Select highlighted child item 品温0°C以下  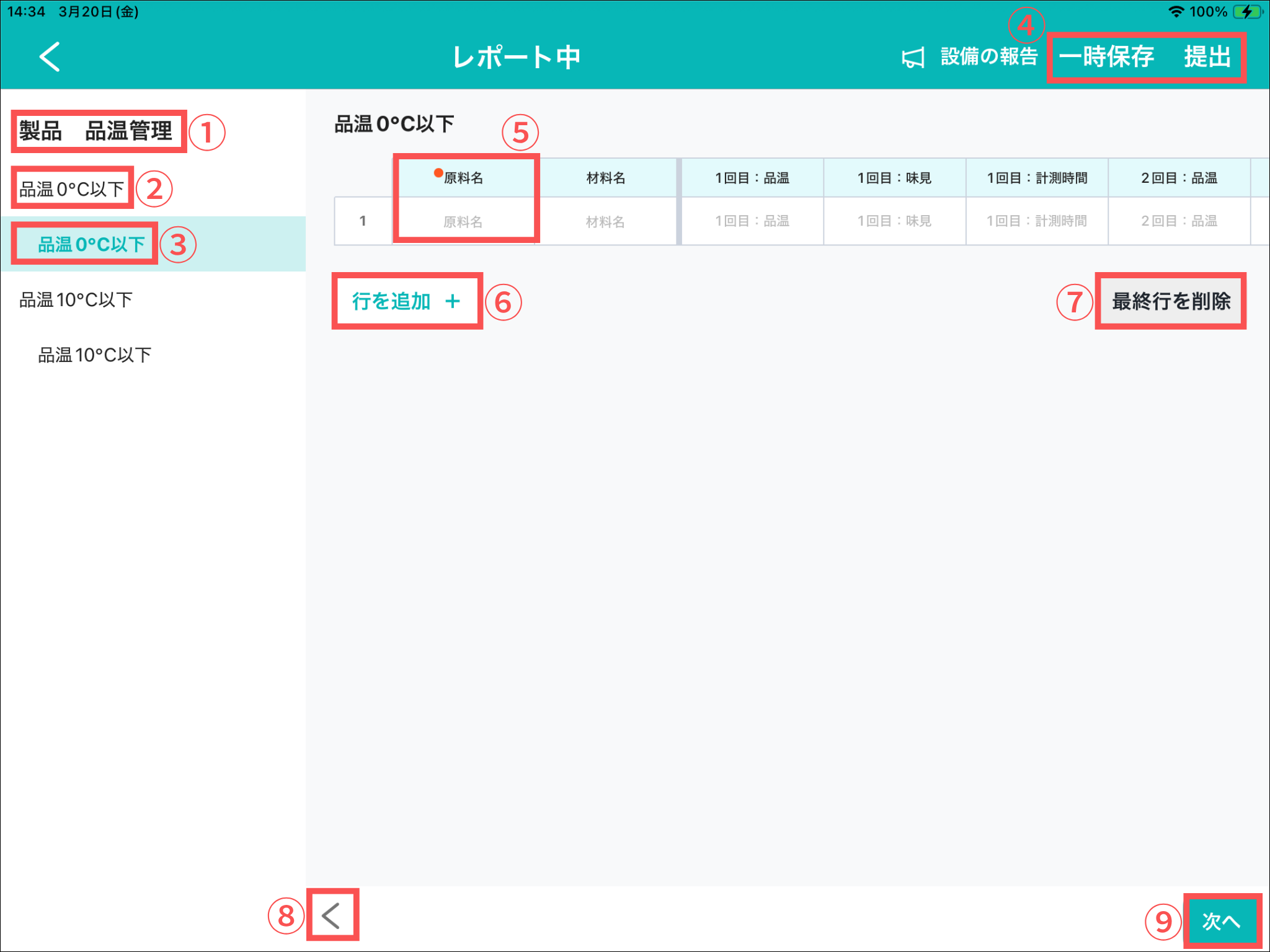92,244
